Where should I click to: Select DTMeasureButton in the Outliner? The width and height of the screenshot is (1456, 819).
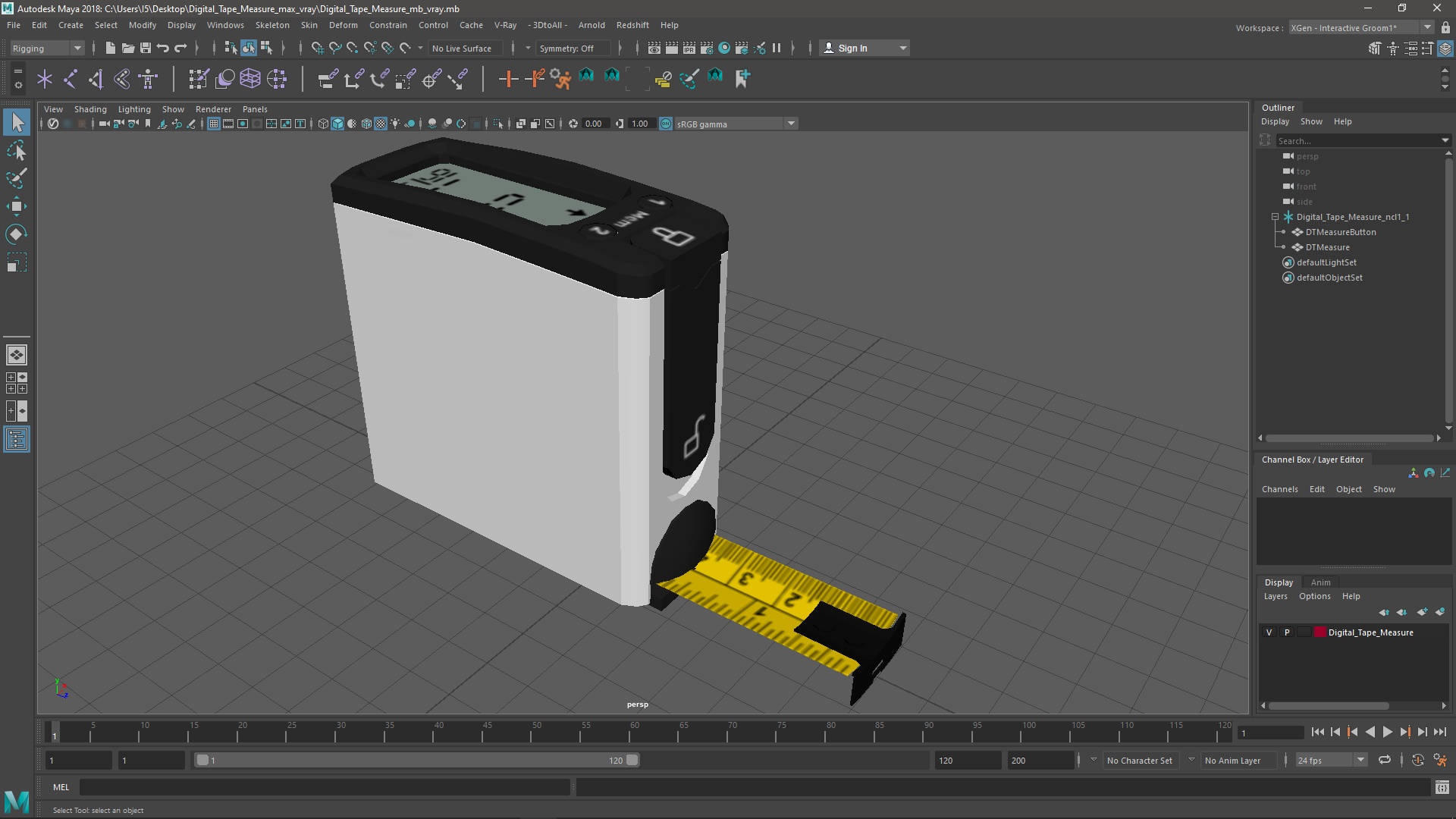[1340, 232]
